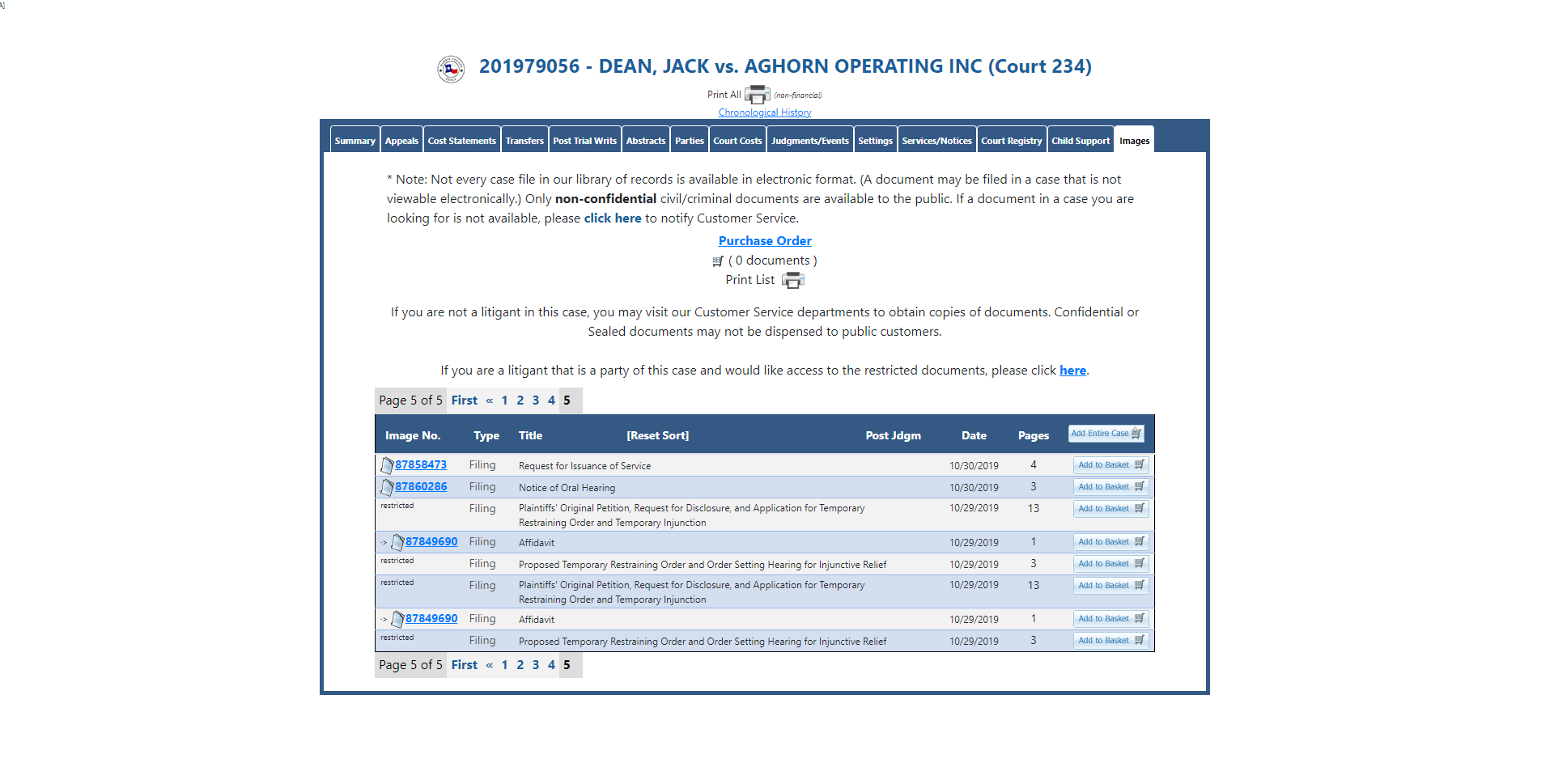Sort by the Title column header

(530, 436)
